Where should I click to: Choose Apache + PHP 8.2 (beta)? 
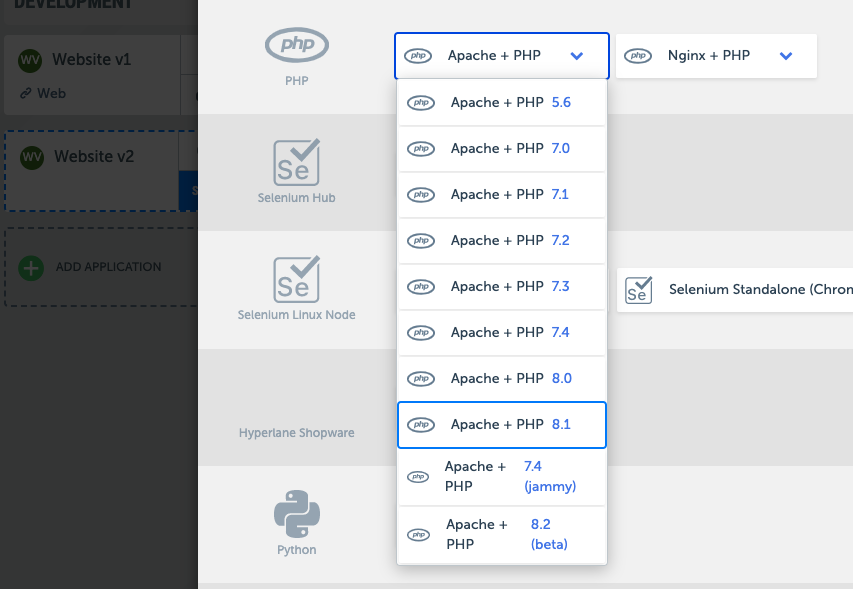[502, 535]
